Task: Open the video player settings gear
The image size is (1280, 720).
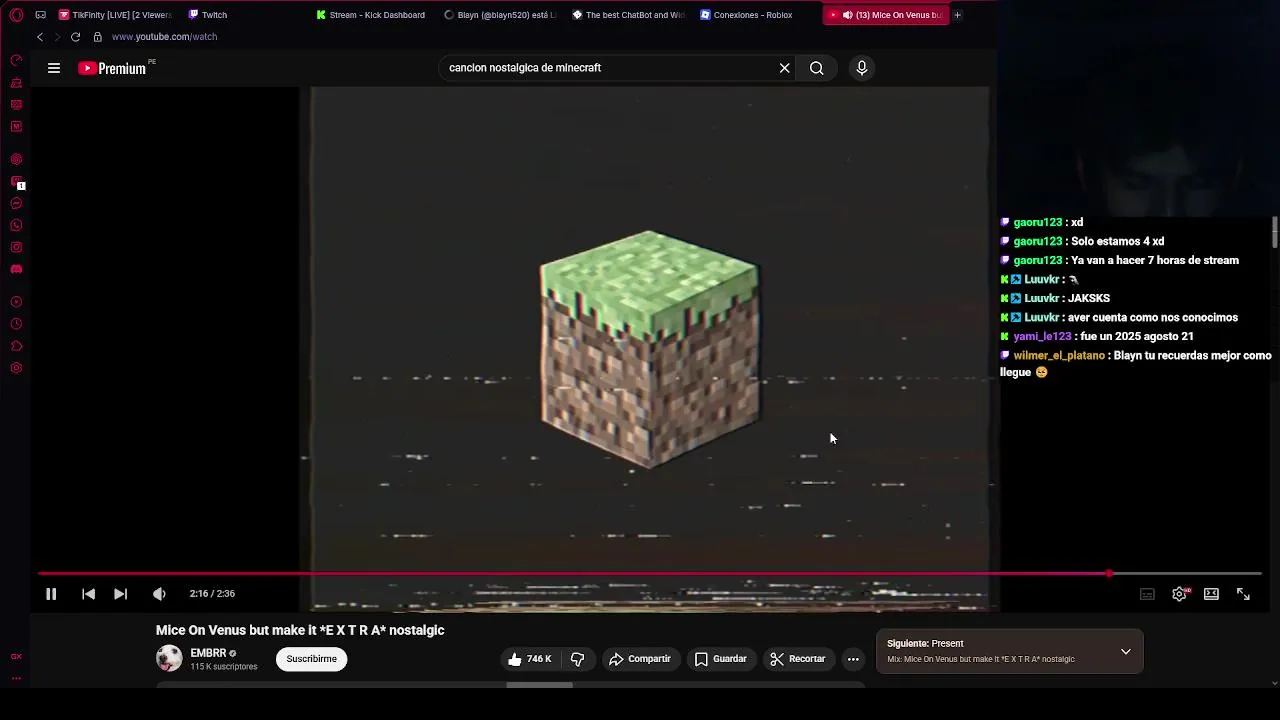Action: point(1180,594)
